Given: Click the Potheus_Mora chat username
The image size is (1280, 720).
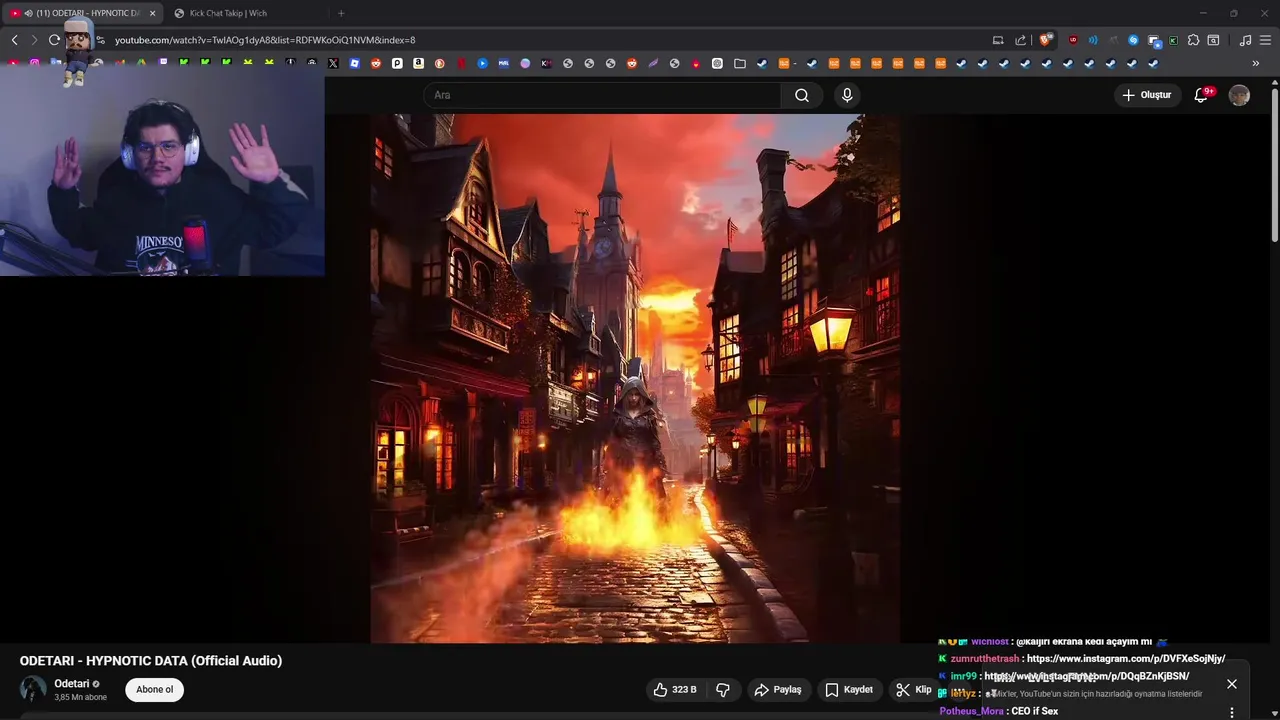Looking at the screenshot, I should tap(971, 711).
